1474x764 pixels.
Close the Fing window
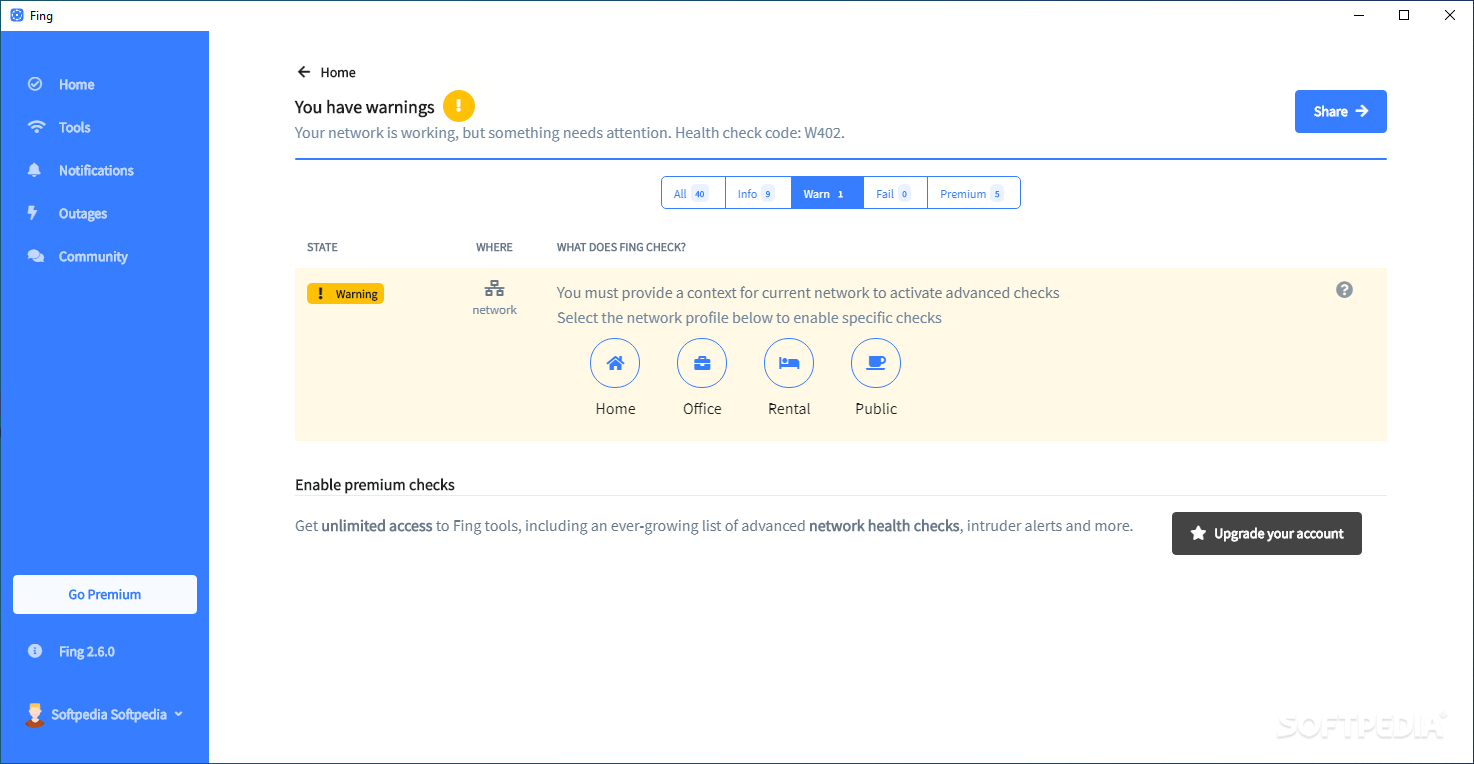click(1450, 15)
